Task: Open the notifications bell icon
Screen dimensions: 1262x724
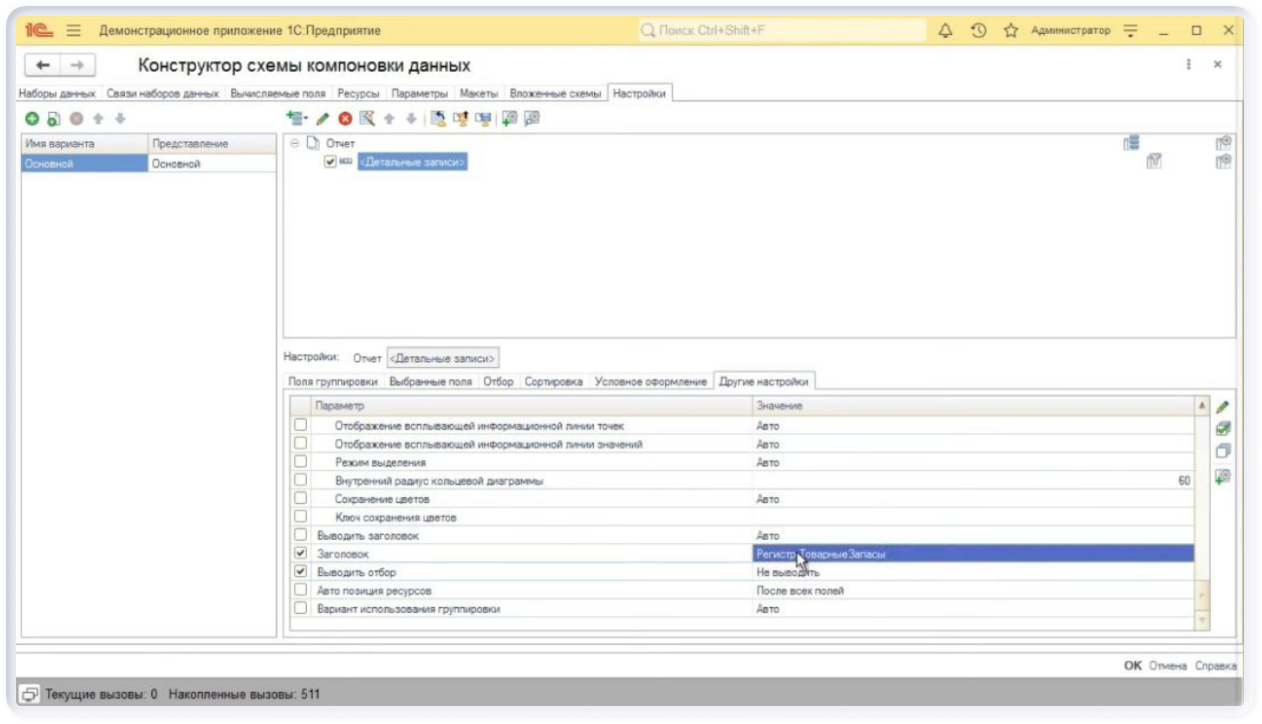Action: pyautogui.click(x=946, y=31)
